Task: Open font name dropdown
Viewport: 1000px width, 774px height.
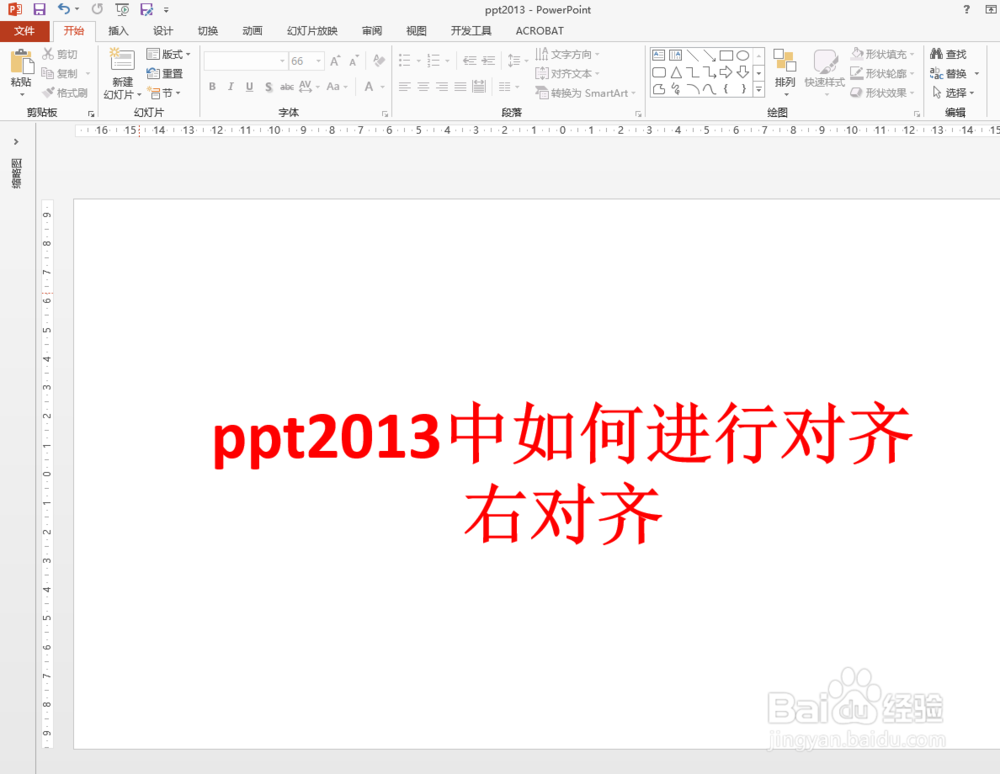Action: click(283, 61)
